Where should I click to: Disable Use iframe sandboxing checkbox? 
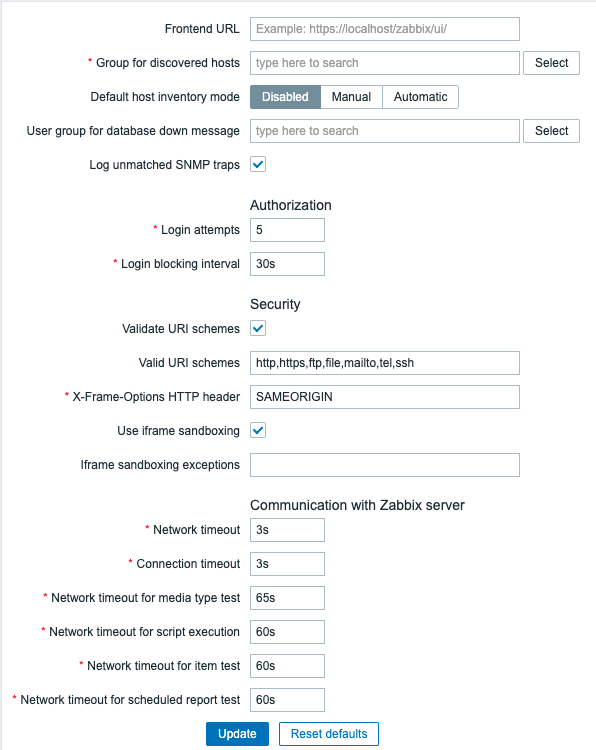pos(258,430)
